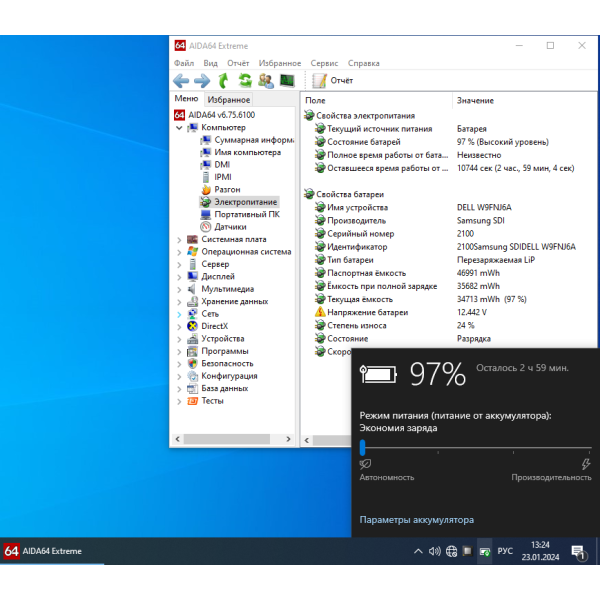Select the Степень износа row
The height and width of the screenshot is (600, 600).
click(x=450, y=326)
